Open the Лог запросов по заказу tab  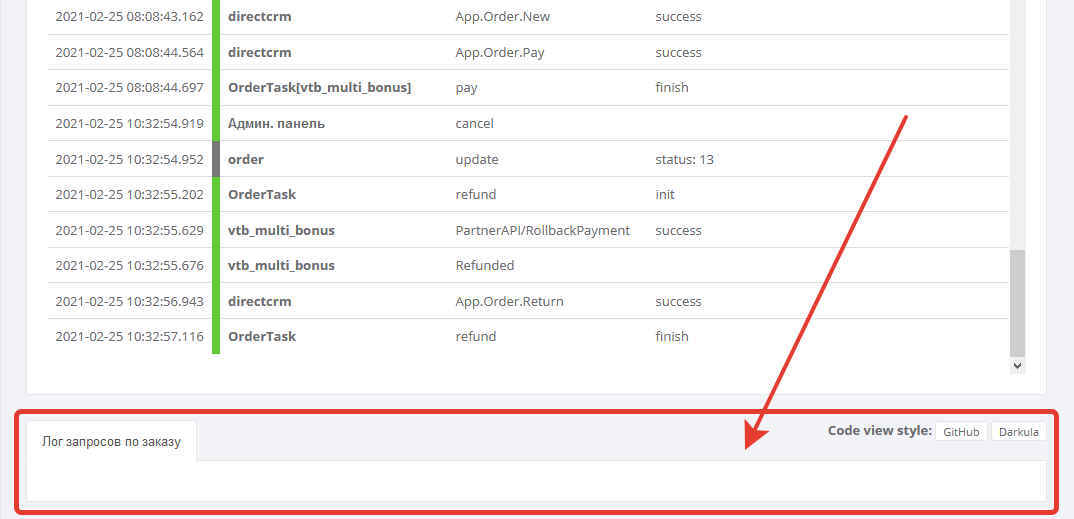(111, 441)
